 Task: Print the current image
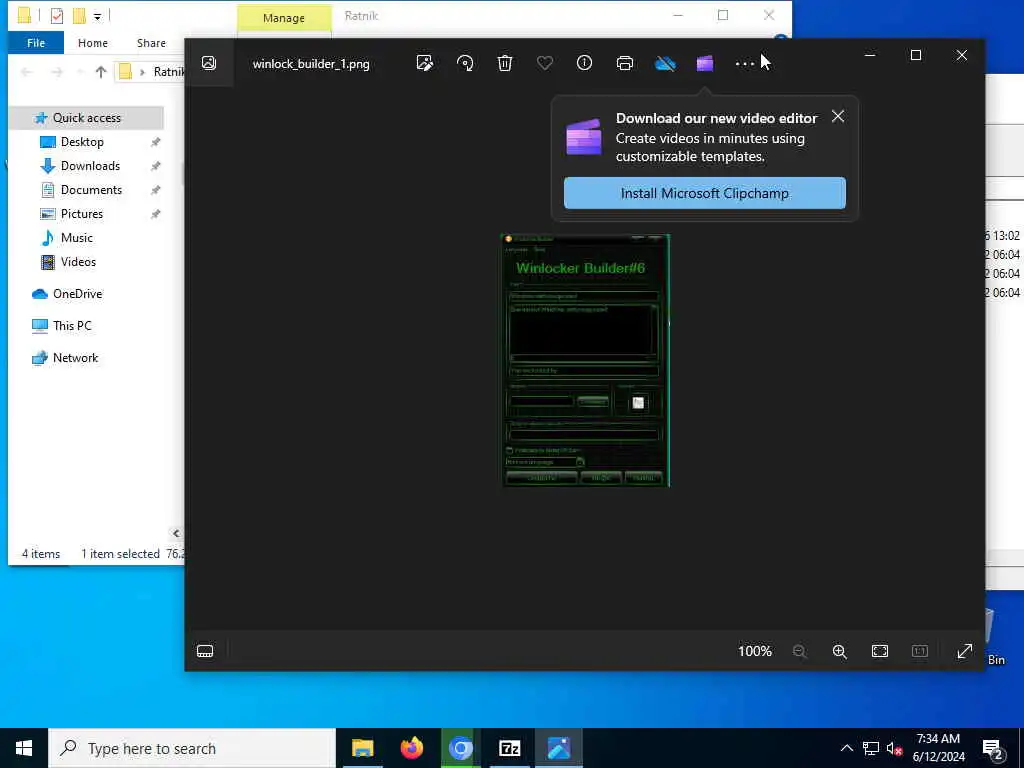[x=625, y=63]
